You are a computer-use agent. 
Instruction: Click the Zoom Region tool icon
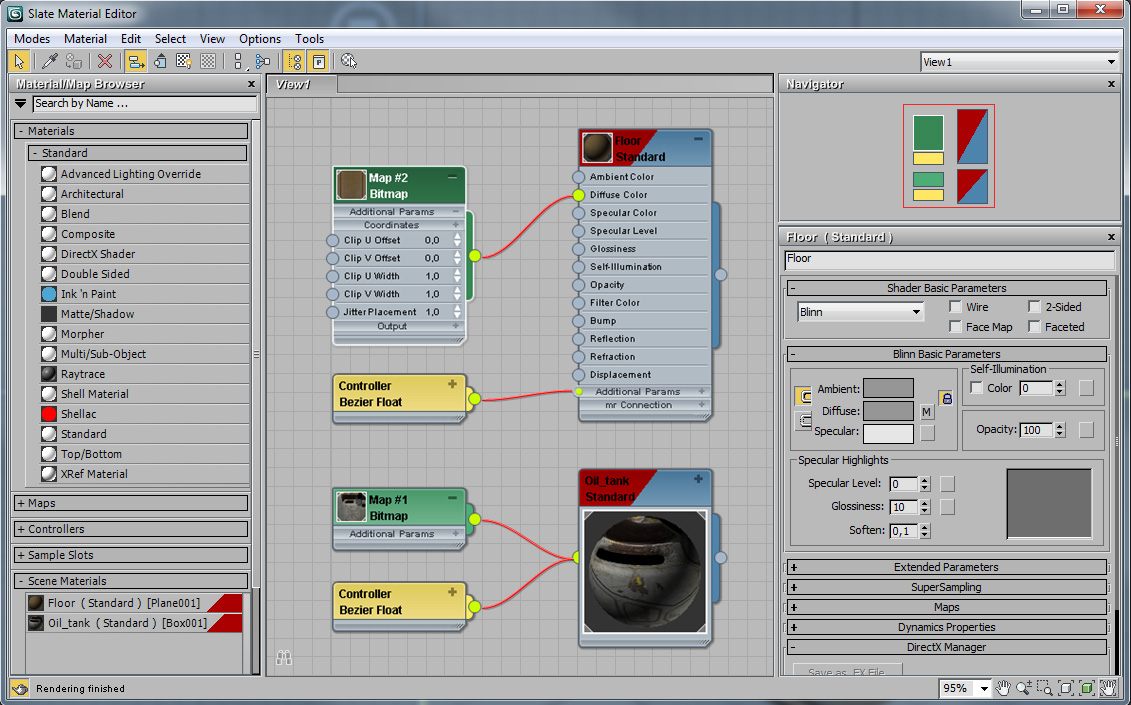[1045, 688]
